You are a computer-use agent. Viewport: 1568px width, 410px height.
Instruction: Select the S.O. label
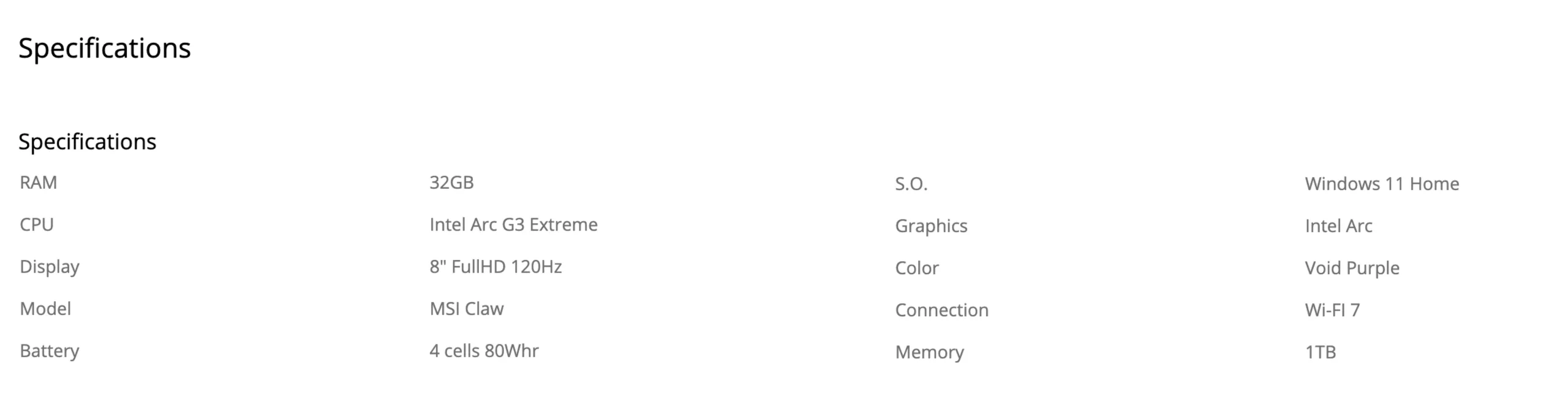911,184
